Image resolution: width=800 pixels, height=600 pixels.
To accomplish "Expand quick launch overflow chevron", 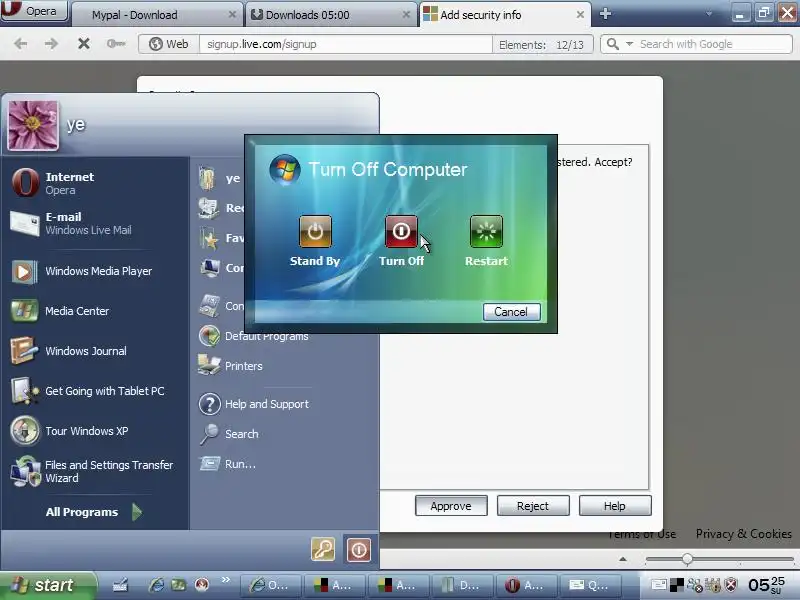I will click(226, 580).
